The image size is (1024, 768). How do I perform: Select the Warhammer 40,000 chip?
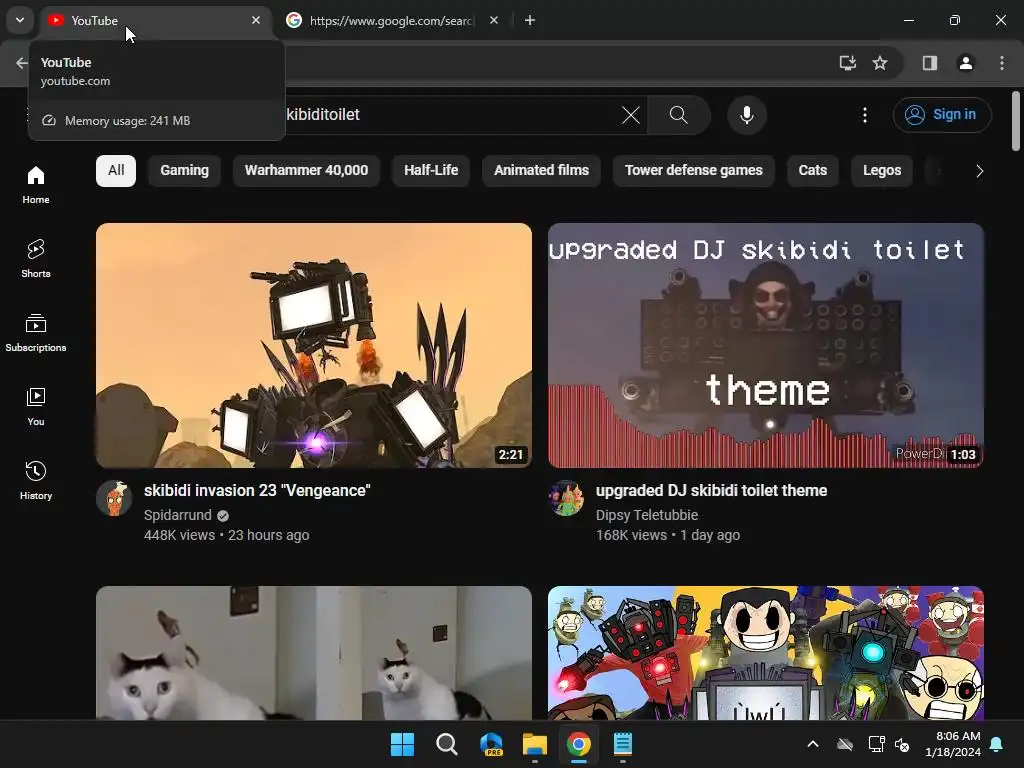tap(306, 170)
